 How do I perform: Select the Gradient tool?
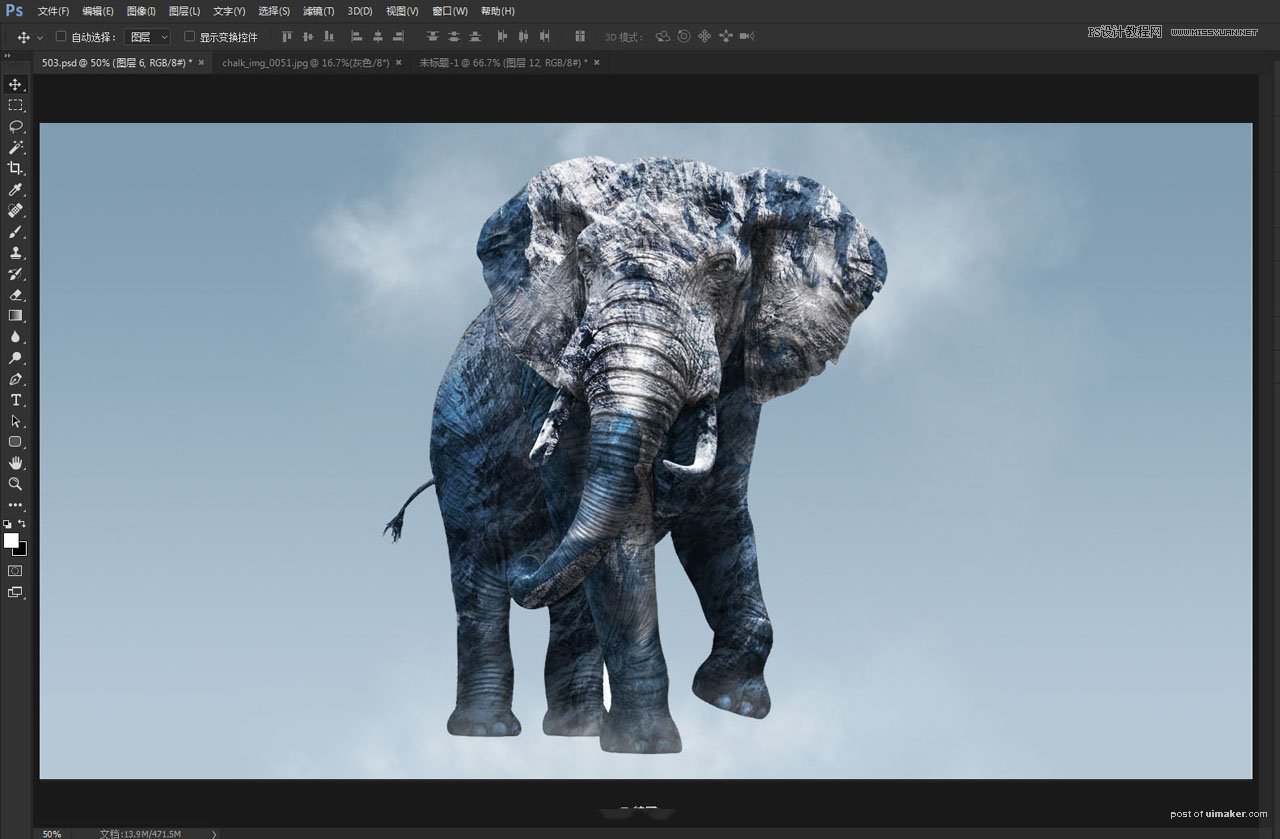[15, 315]
